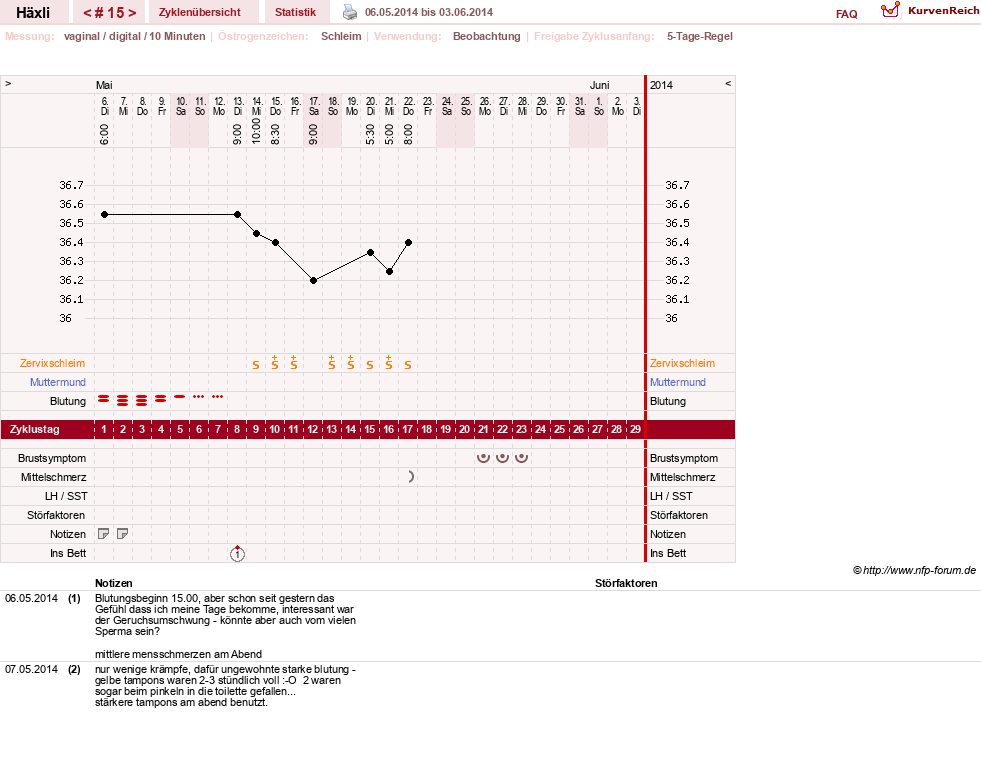Image resolution: width=981 pixels, height=757 pixels.
Task: Click the Brustsymptom icon on cycle day 23
Action: 521,457
